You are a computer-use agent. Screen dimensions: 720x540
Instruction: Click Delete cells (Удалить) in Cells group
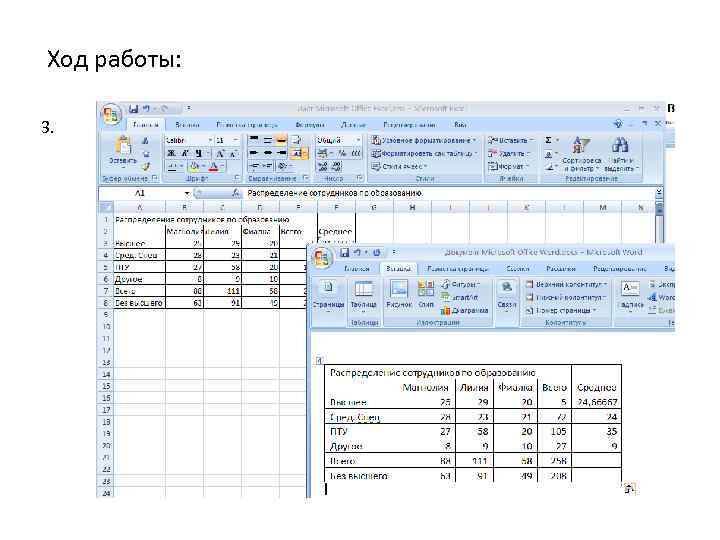[x=508, y=153]
